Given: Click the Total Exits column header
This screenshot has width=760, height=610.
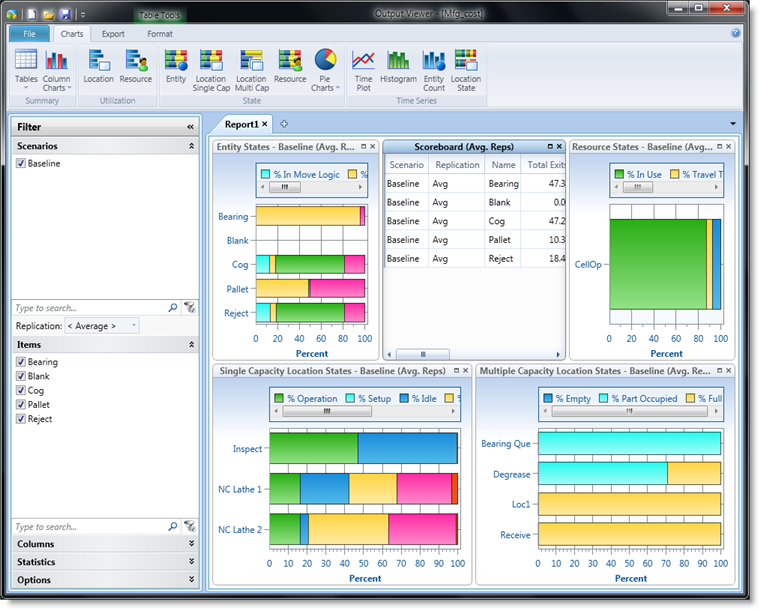Looking at the screenshot, I should click(x=543, y=165).
